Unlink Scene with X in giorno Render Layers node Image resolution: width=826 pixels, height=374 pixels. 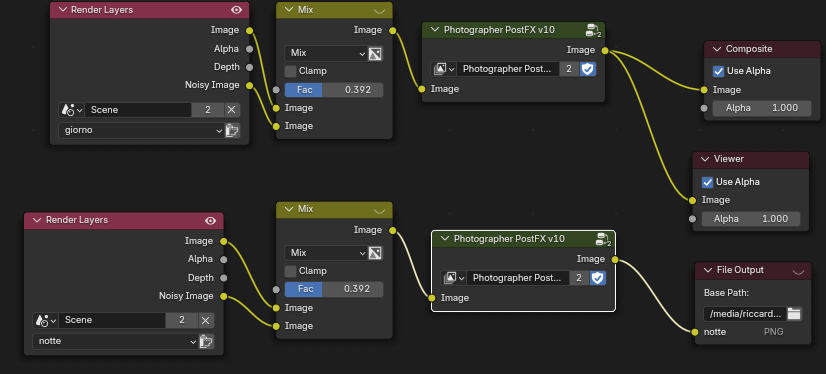(231, 110)
